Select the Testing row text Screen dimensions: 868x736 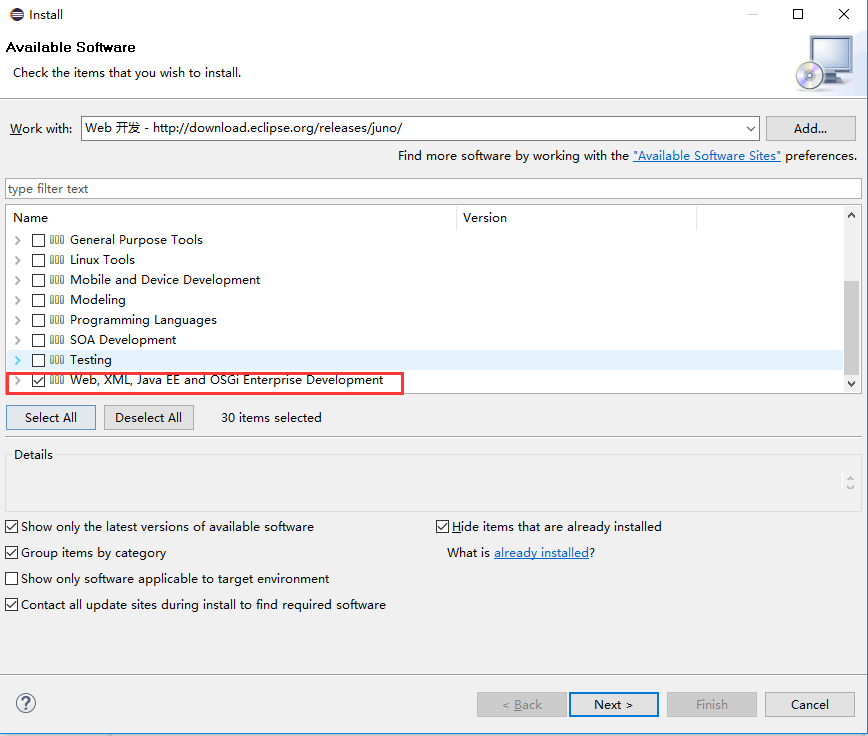(x=91, y=360)
